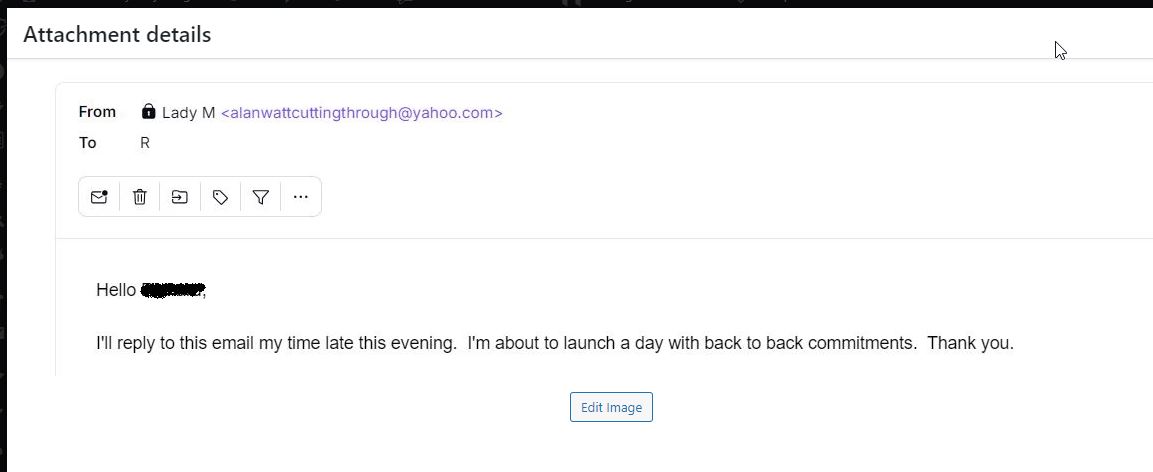
Task: Click the word Hello in the message
Action: [116, 290]
